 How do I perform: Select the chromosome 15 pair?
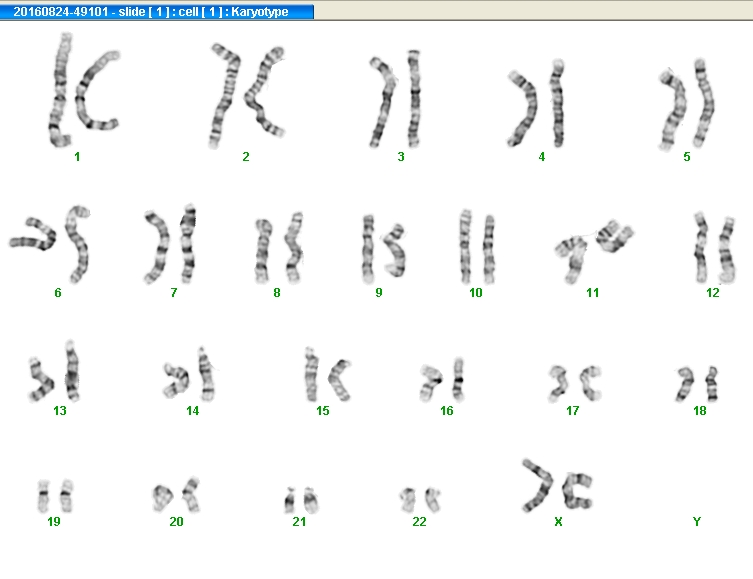(328, 374)
